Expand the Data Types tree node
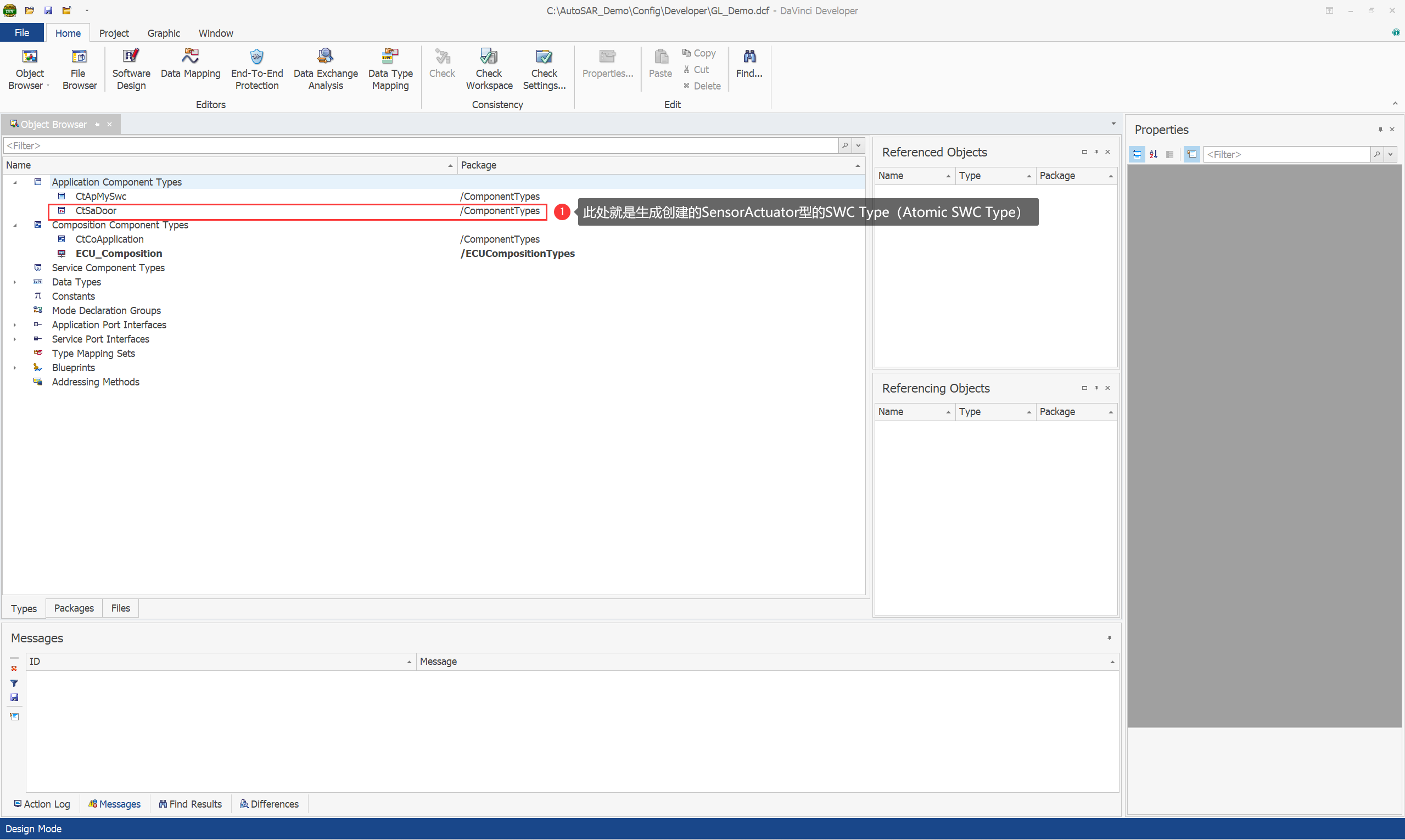Image resolution: width=1405 pixels, height=840 pixels. pyautogui.click(x=15, y=282)
